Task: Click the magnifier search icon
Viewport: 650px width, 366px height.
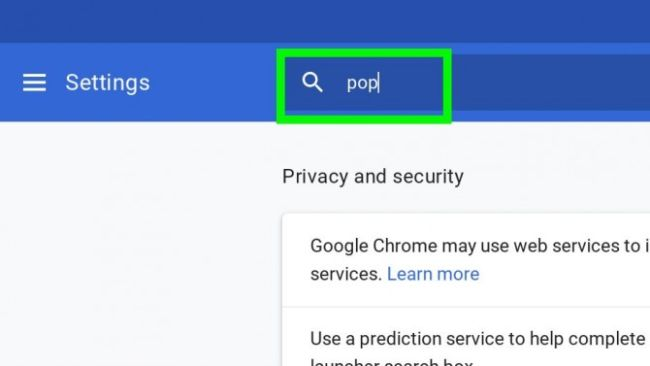Action: tap(312, 82)
